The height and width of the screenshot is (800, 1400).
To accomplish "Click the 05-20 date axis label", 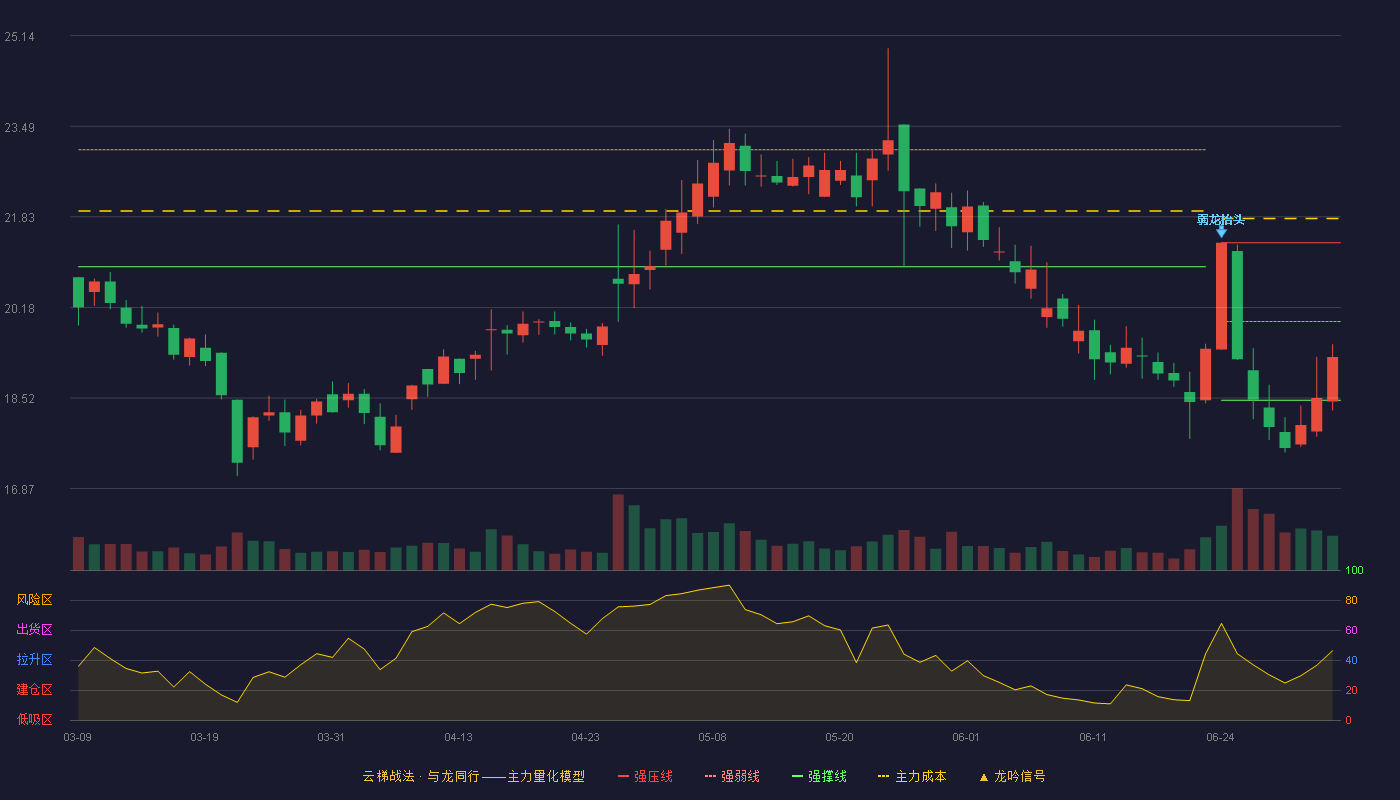I will (839, 737).
